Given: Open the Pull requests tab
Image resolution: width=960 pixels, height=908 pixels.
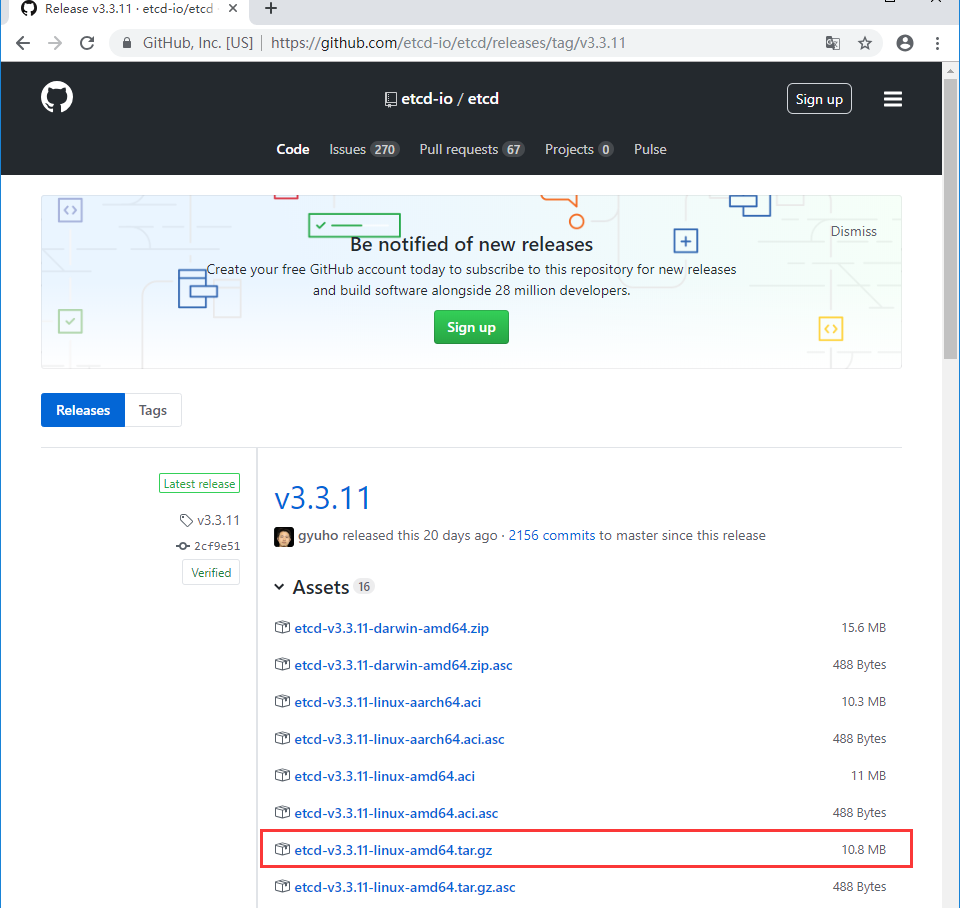Looking at the screenshot, I should [x=471, y=149].
